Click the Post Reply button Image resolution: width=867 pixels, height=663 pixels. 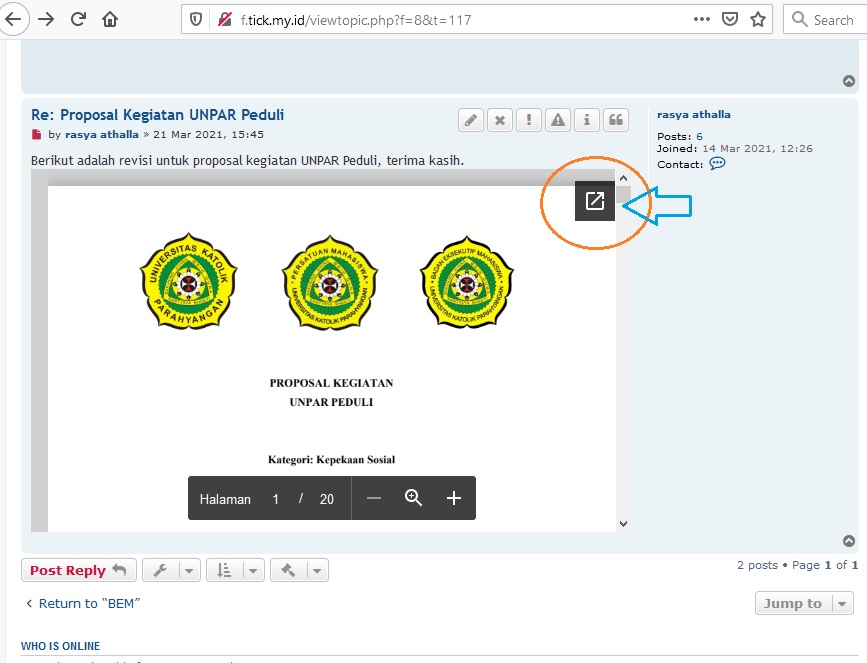click(x=77, y=570)
